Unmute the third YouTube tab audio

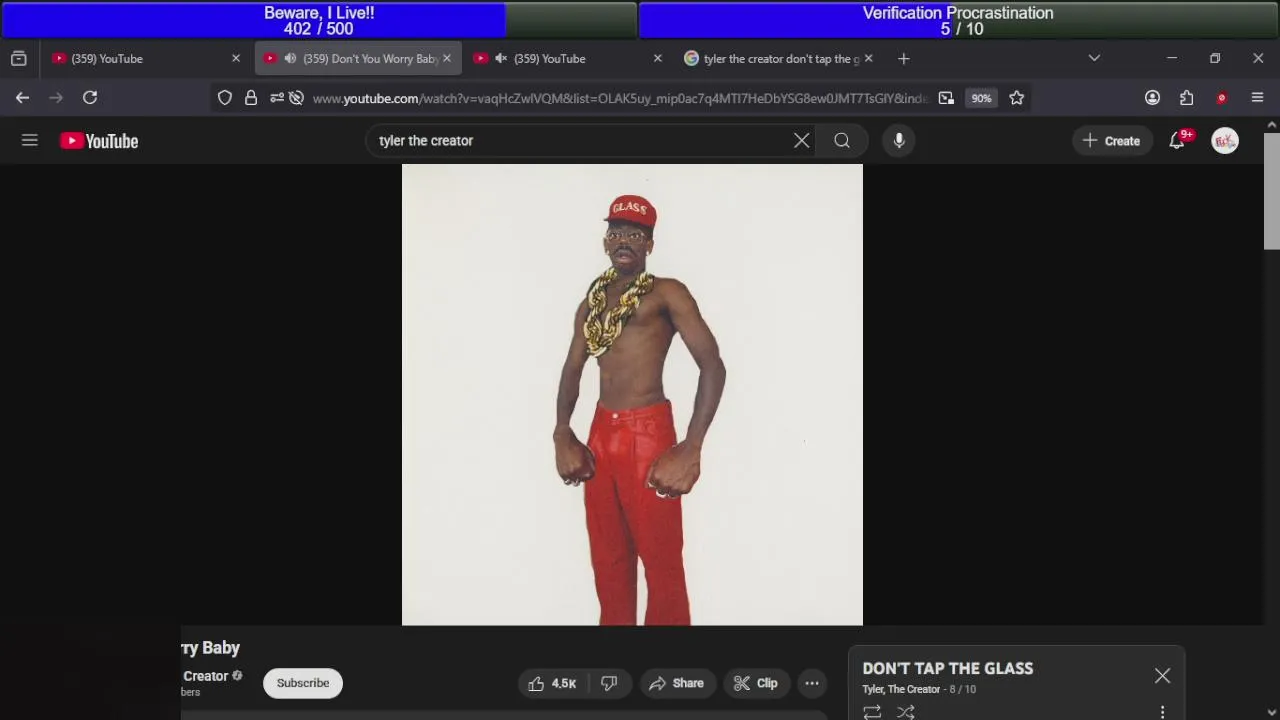tap(501, 59)
